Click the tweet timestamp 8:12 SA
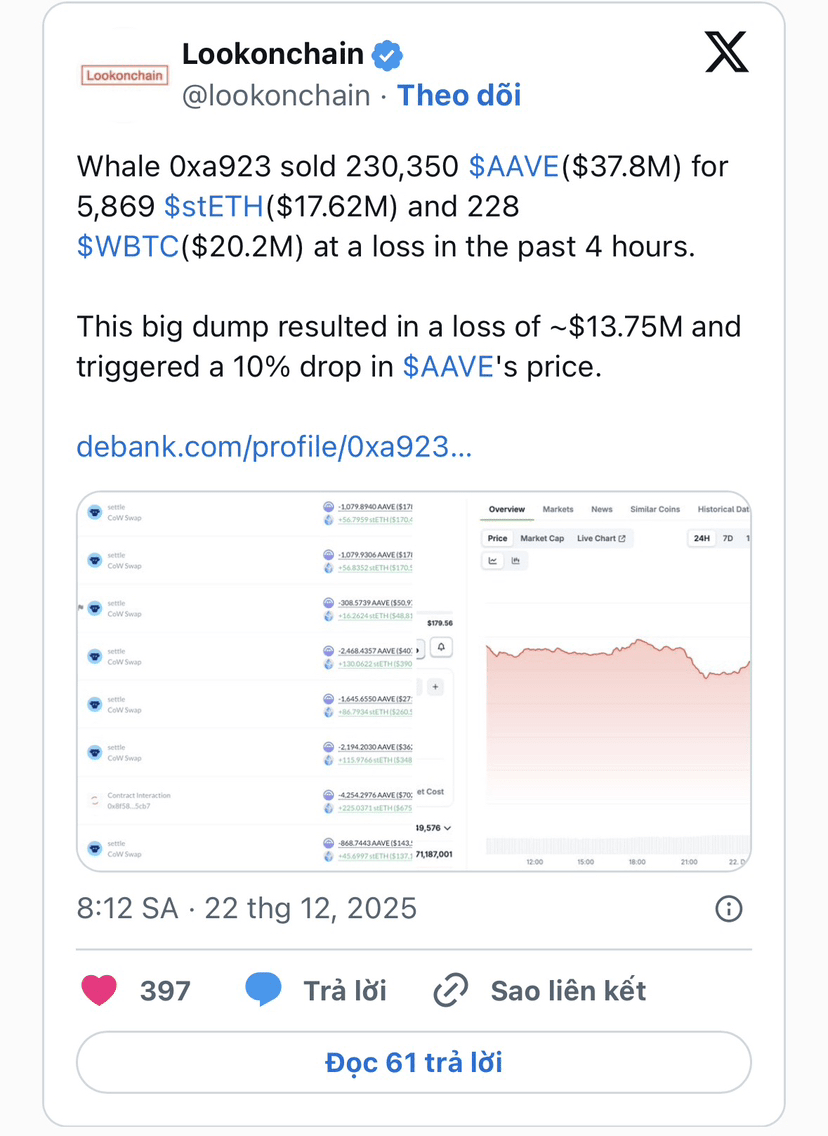Image resolution: width=828 pixels, height=1136 pixels. click(x=127, y=908)
